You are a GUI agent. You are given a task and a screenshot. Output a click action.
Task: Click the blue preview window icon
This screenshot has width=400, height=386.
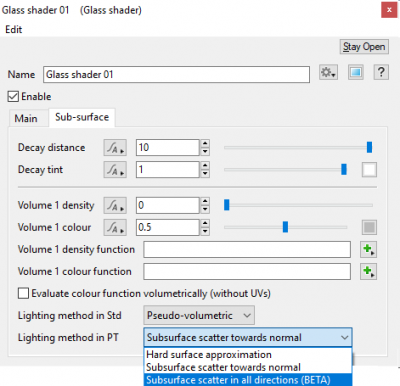click(x=355, y=72)
